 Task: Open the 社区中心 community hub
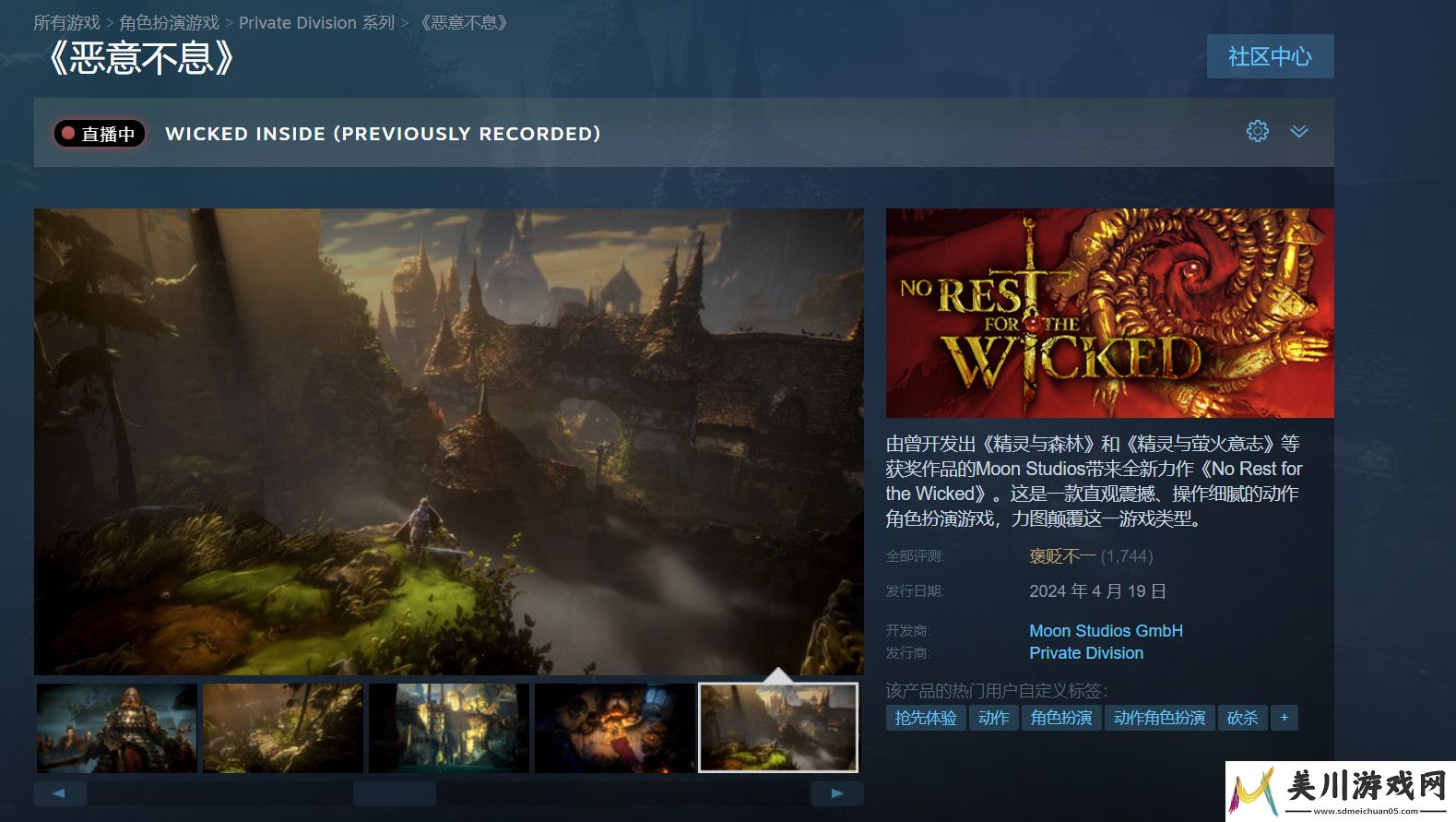coord(1270,56)
